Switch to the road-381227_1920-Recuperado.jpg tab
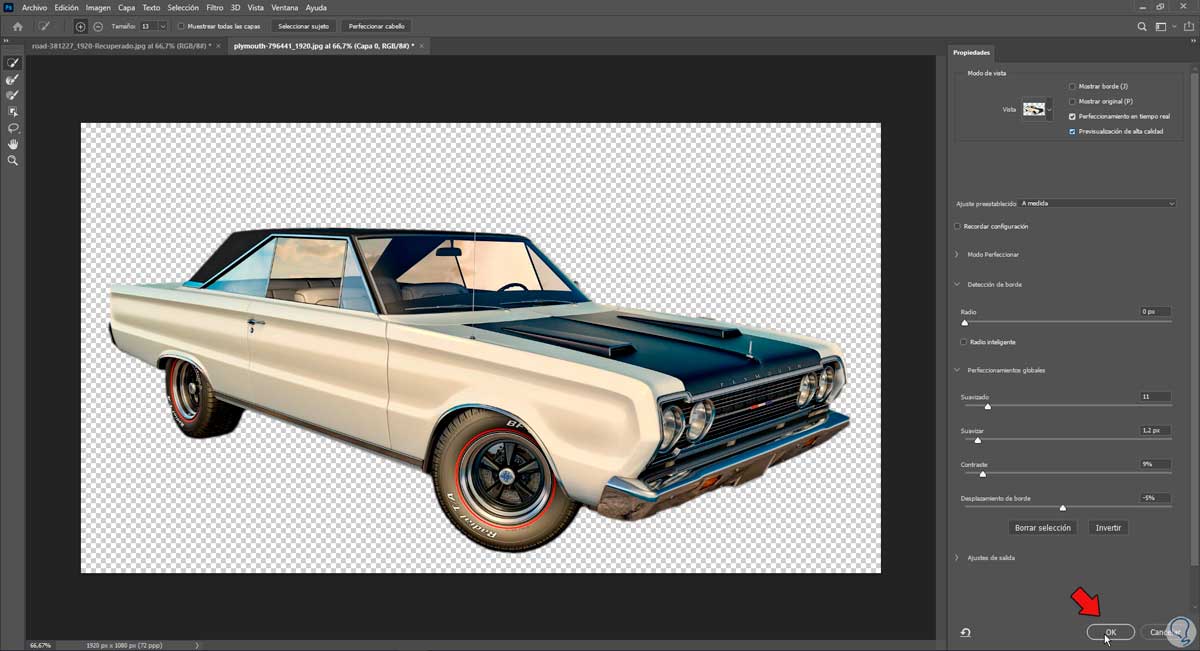 pos(120,46)
